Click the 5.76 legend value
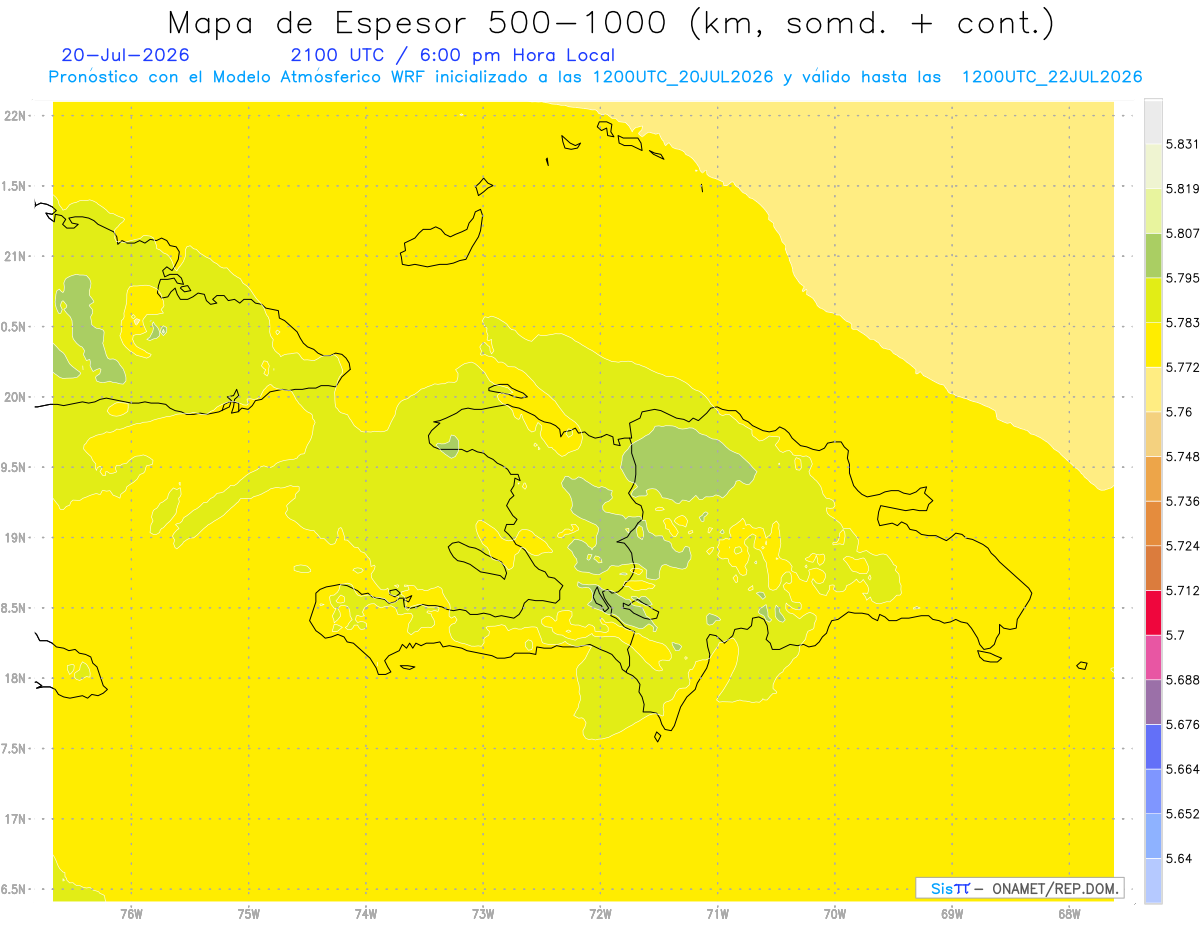The width and height of the screenshot is (1200, 927). click(x=1179, y=412)
